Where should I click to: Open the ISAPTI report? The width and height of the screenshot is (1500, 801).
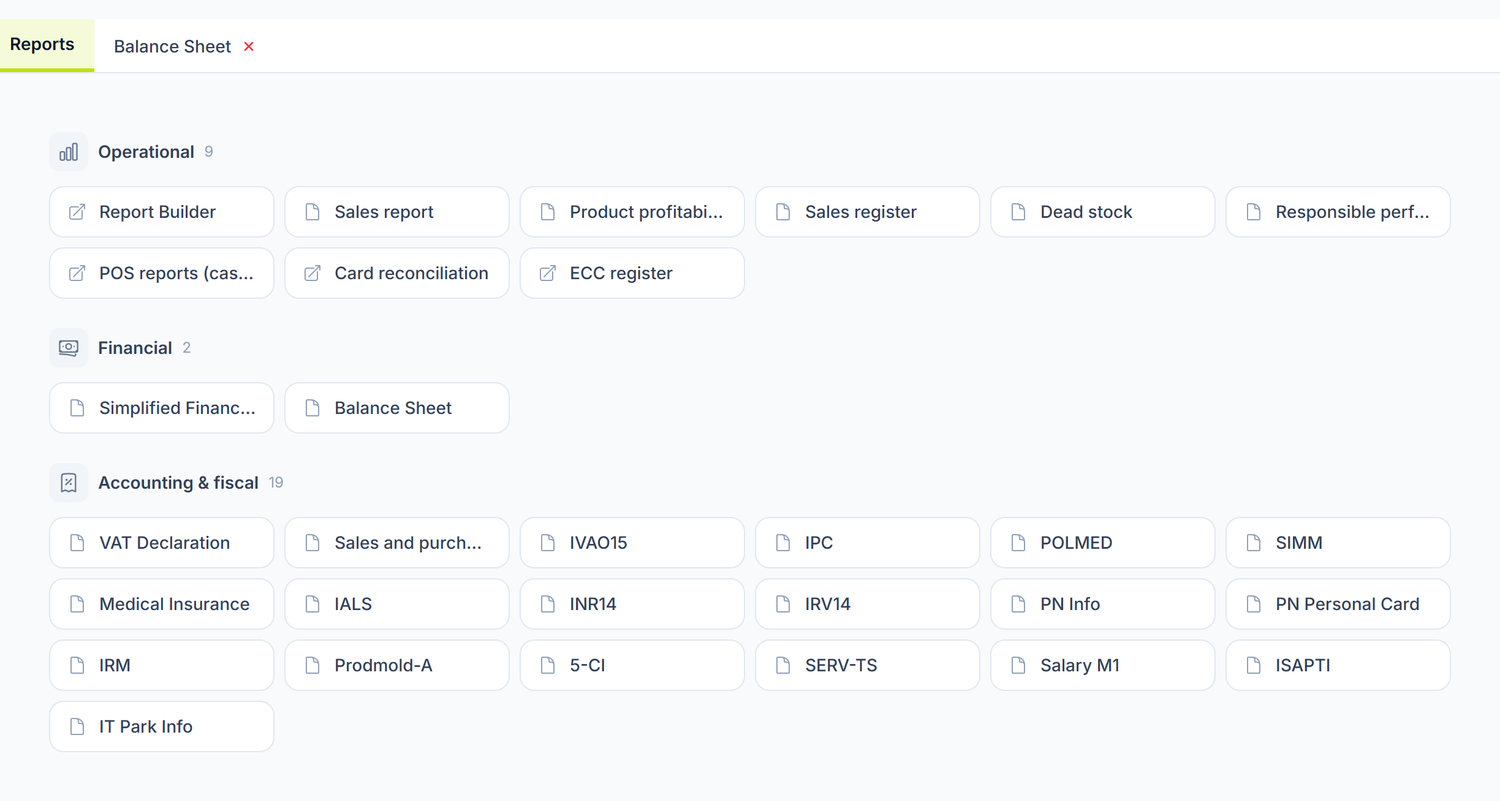click(x=1338, y=666)
